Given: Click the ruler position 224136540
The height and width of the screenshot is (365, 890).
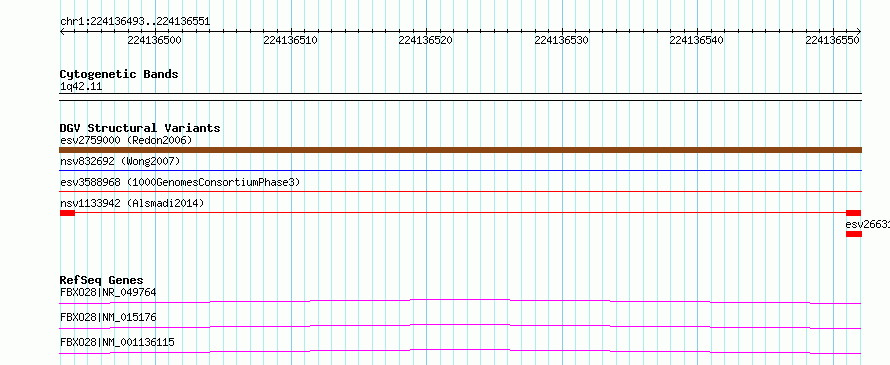Looking at the screenshot, I should coord(696,40).
